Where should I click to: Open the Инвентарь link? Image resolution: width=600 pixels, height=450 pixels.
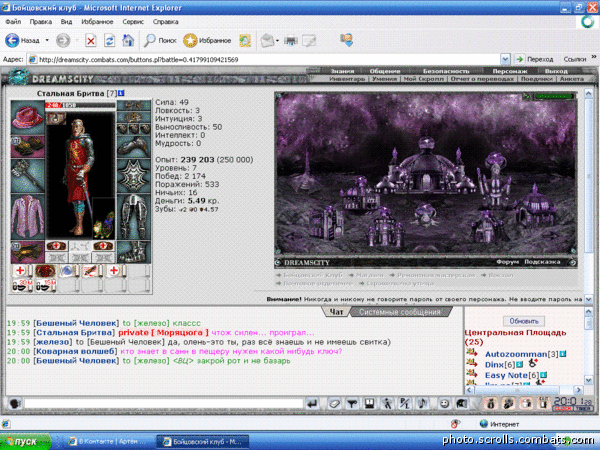(347, 79)
